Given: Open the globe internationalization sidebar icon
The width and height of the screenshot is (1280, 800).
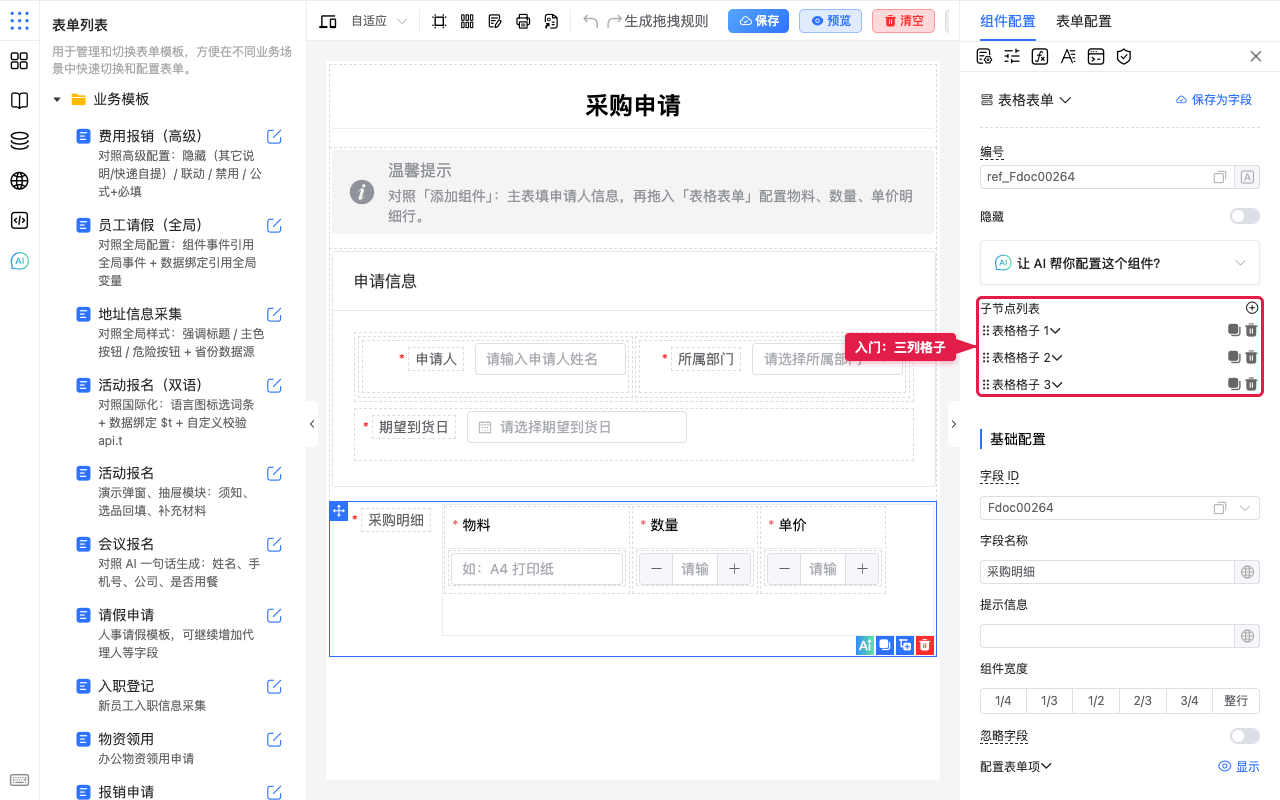Looking at the screenshot, I should click(19, 181).
